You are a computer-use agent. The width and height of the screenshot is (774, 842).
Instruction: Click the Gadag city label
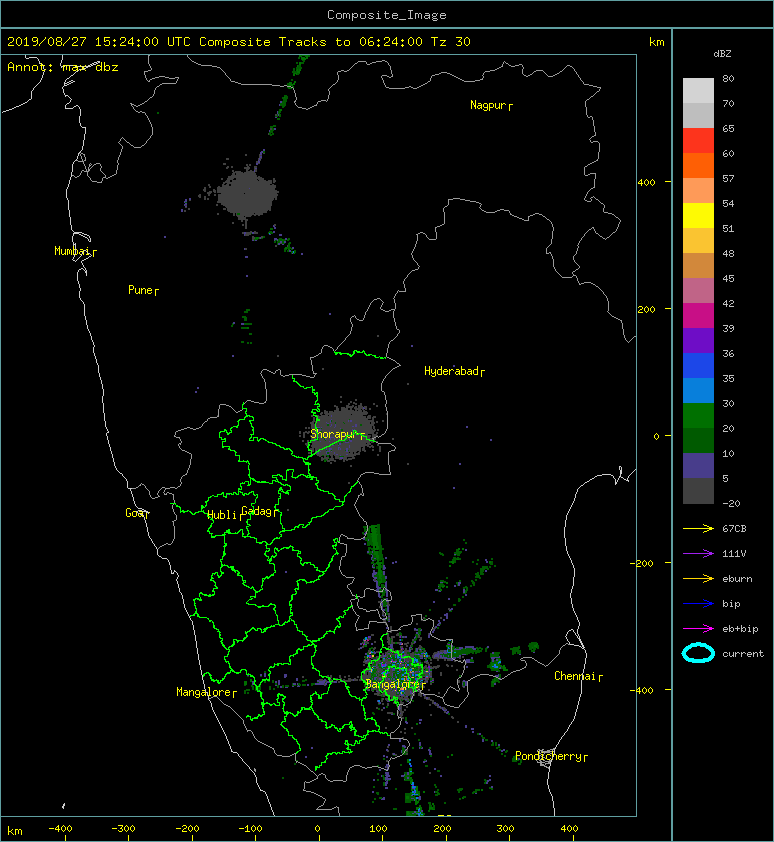pyautogui.click(x=257, y=511)
